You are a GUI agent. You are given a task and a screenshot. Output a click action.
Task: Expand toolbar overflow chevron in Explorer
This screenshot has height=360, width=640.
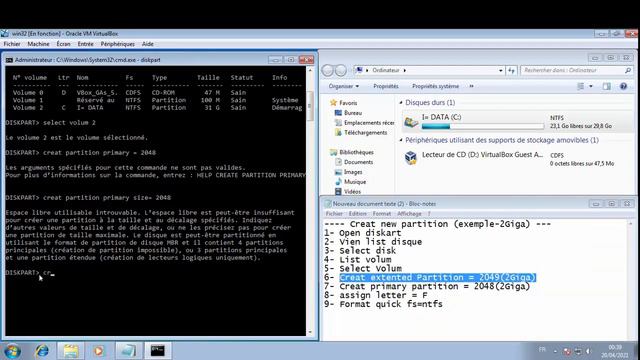471,86
